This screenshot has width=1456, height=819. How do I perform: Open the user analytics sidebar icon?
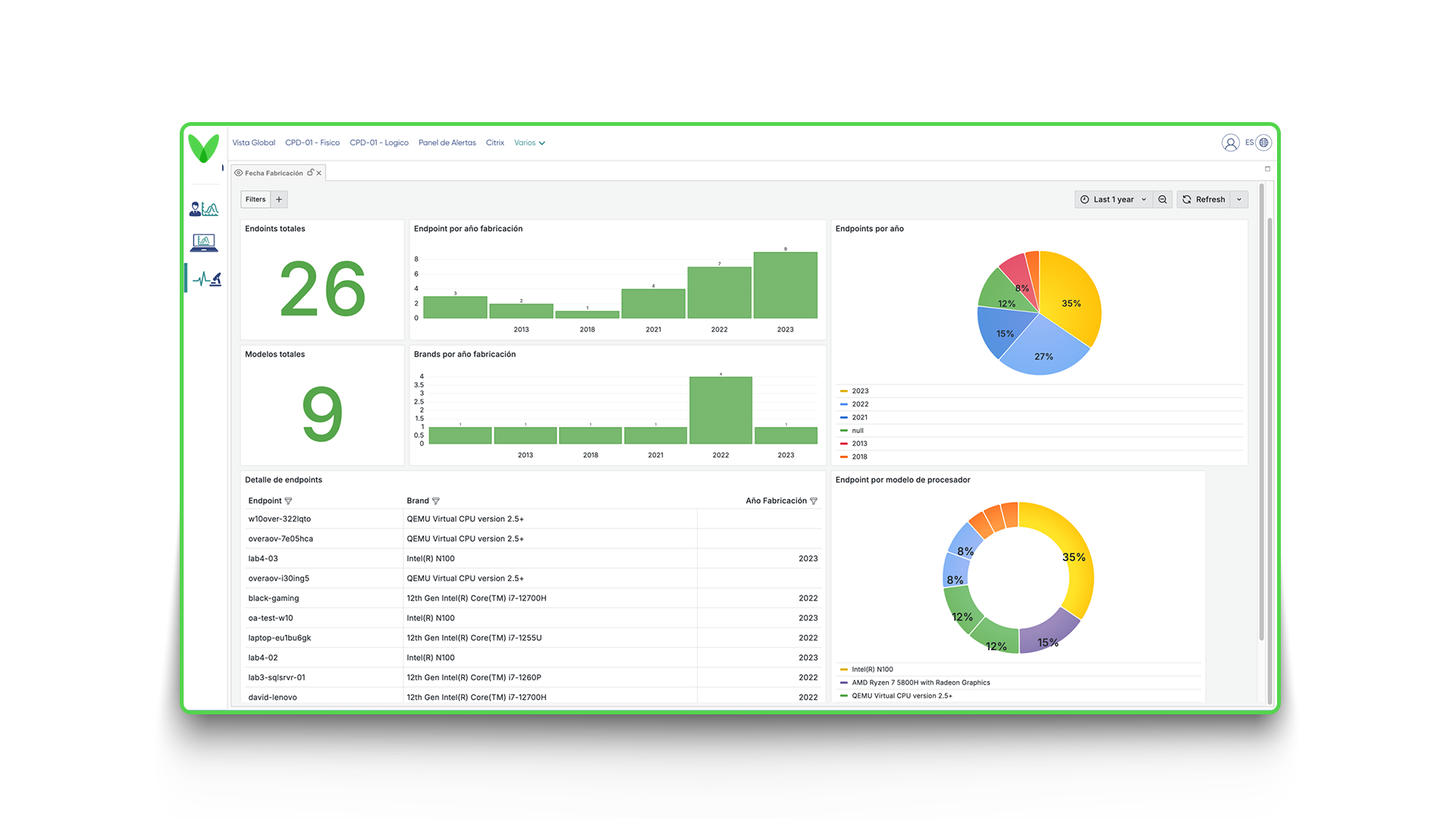click(x=204, y=209)
